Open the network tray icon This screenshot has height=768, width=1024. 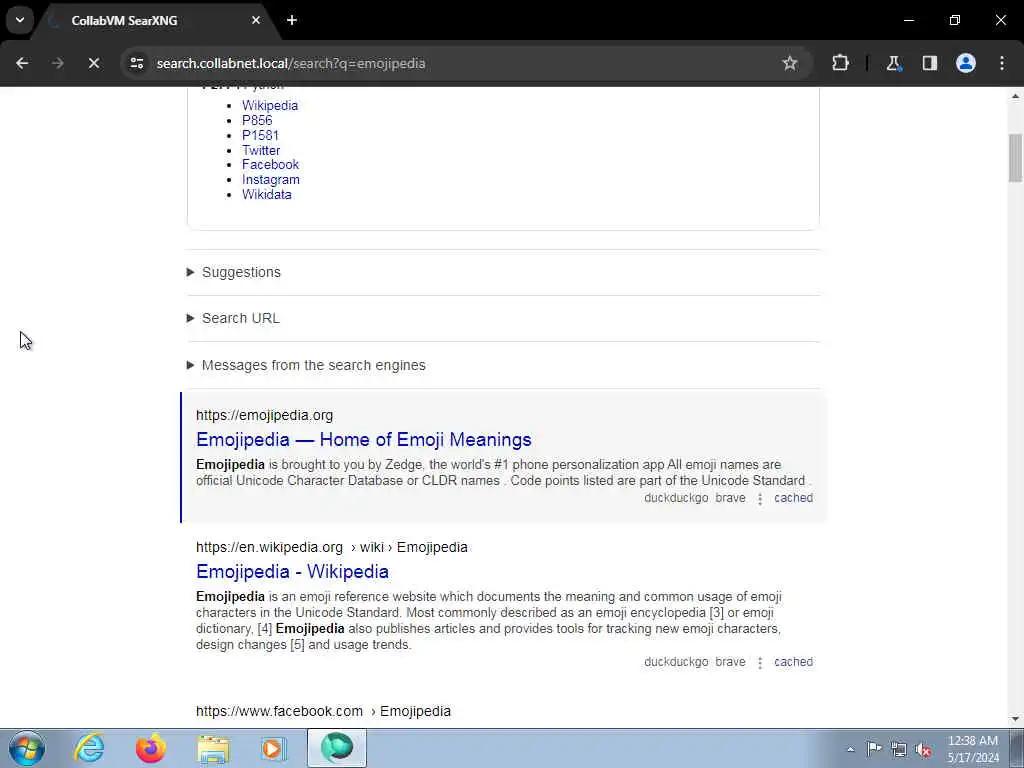pyautogui.click(x=899, y=749)
